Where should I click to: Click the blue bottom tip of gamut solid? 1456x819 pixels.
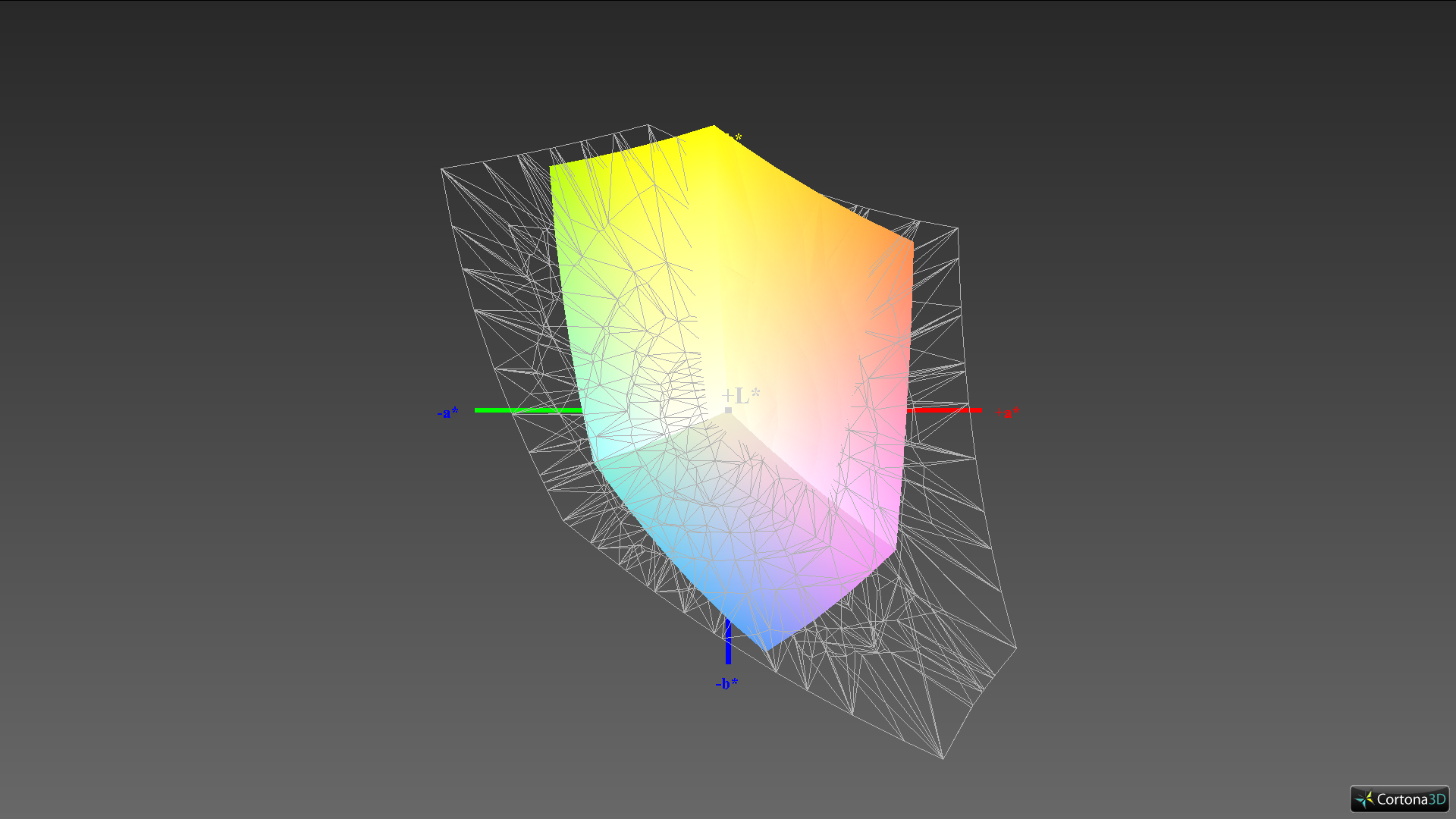pos(766,649)
